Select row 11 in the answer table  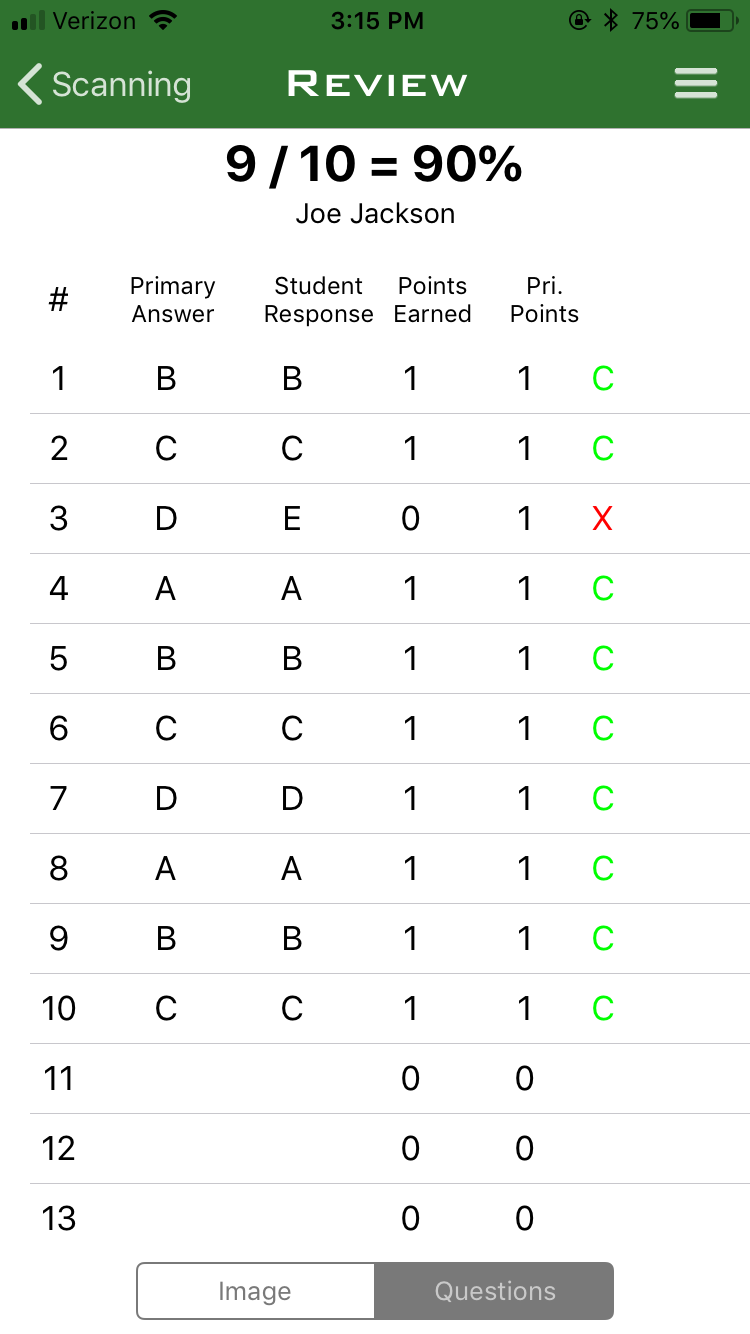click(x=375, y=1079)
